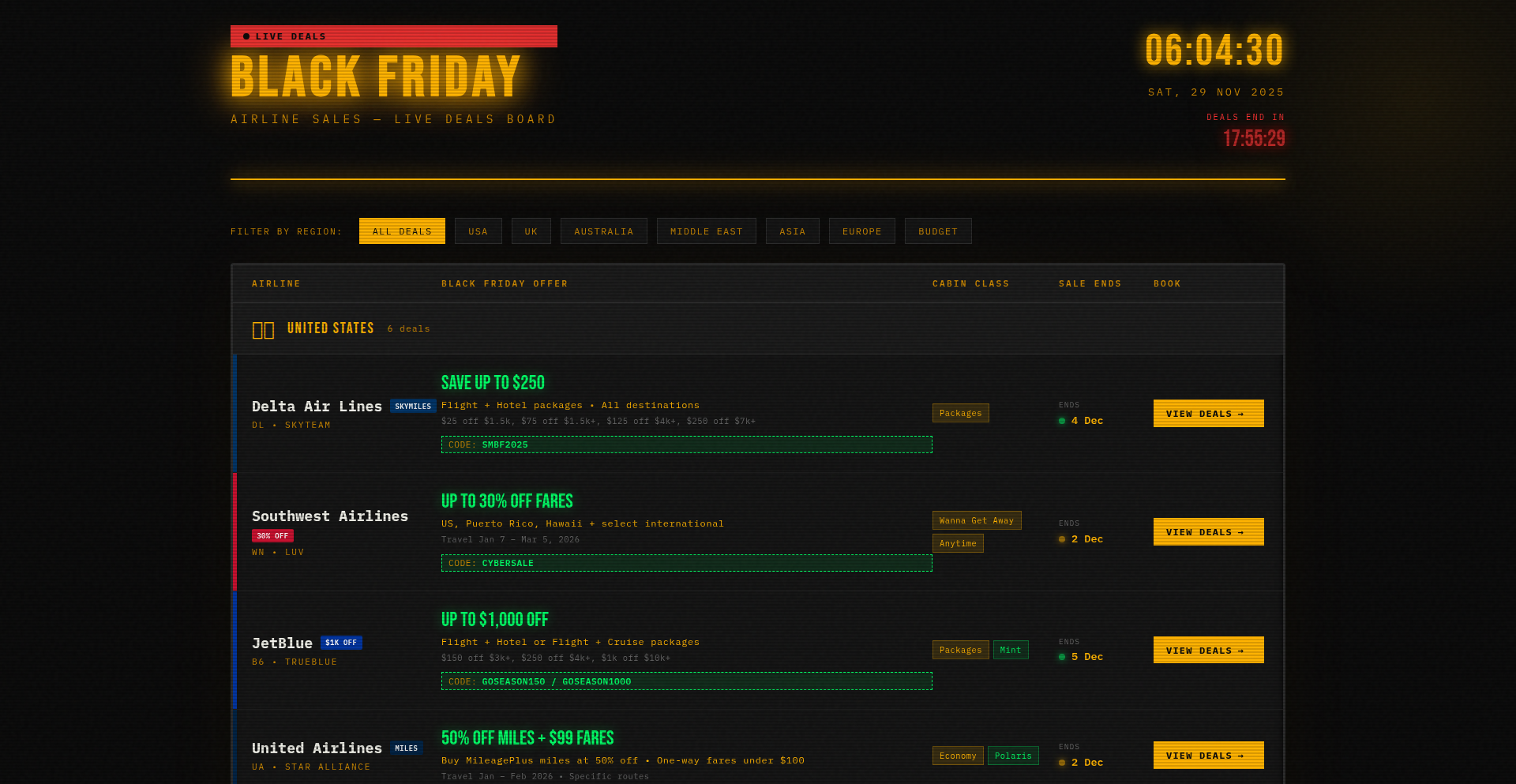Image resolution: width=1516 pixels, height=784 pixels.
Task: Click the Packages cabin tag in Delta row
Action: click(x=961, y=413)
